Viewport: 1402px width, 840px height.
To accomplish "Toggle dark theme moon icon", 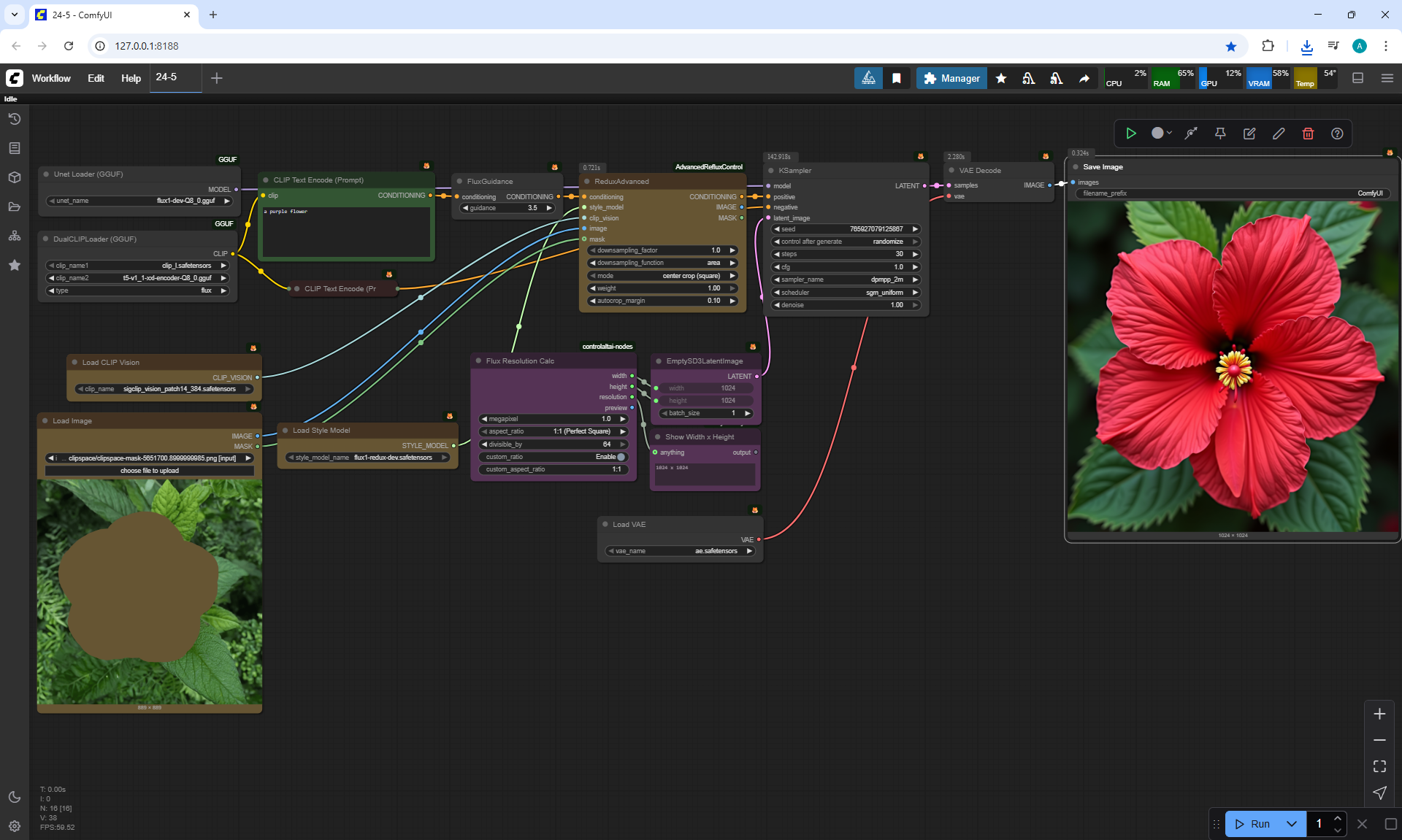I will 15,797.
